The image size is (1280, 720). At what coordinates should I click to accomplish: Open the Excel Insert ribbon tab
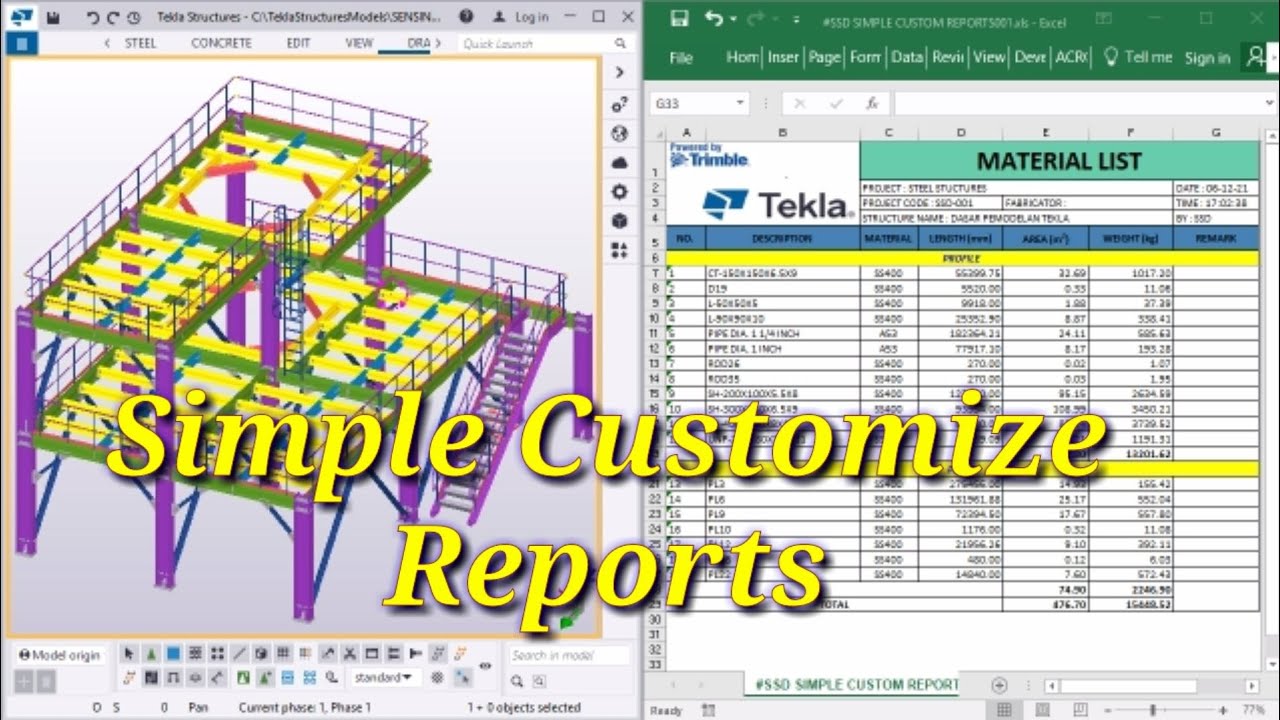click(x=783, y=57)
